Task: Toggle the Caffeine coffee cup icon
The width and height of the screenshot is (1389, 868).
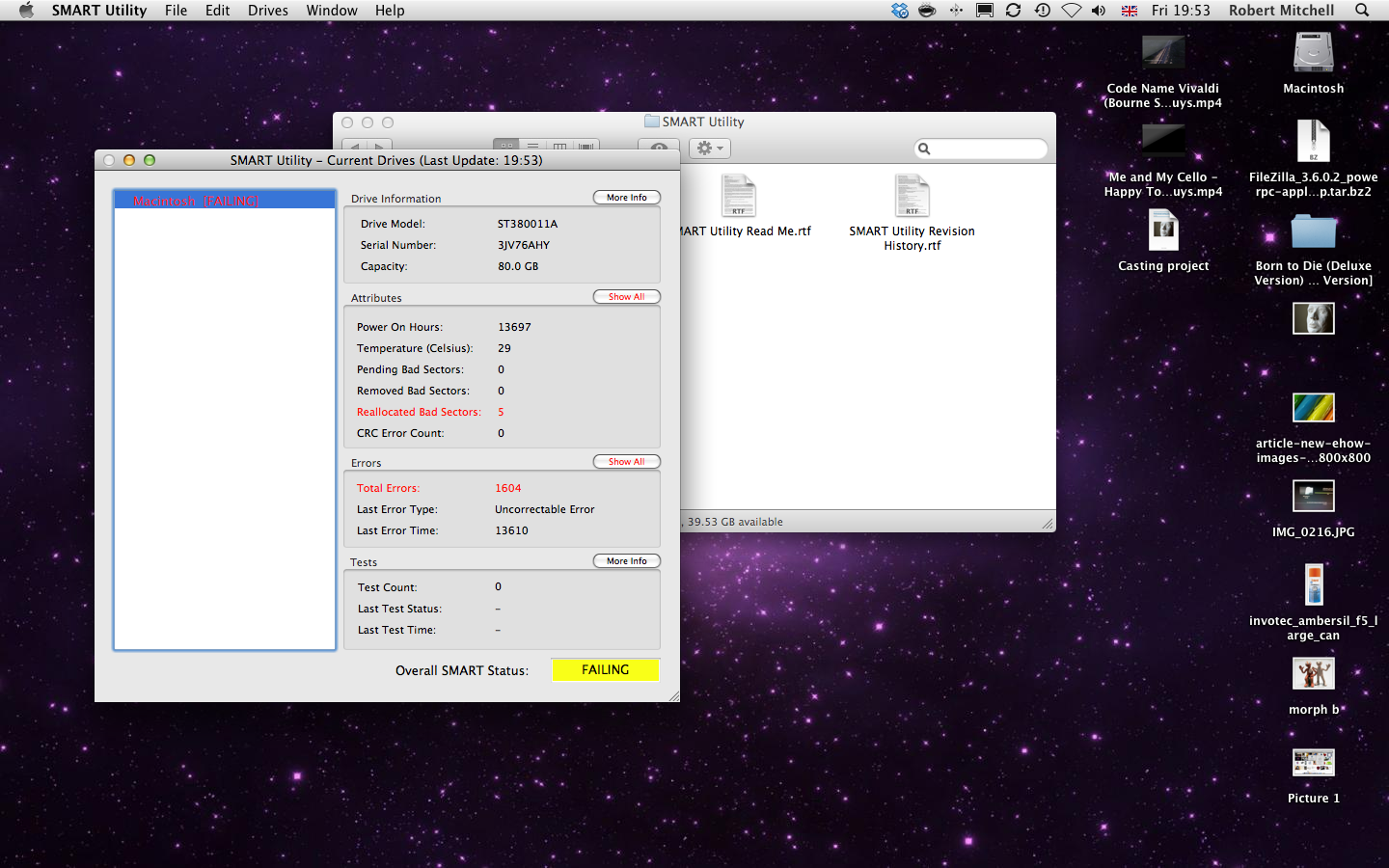Action: [927, 10]
